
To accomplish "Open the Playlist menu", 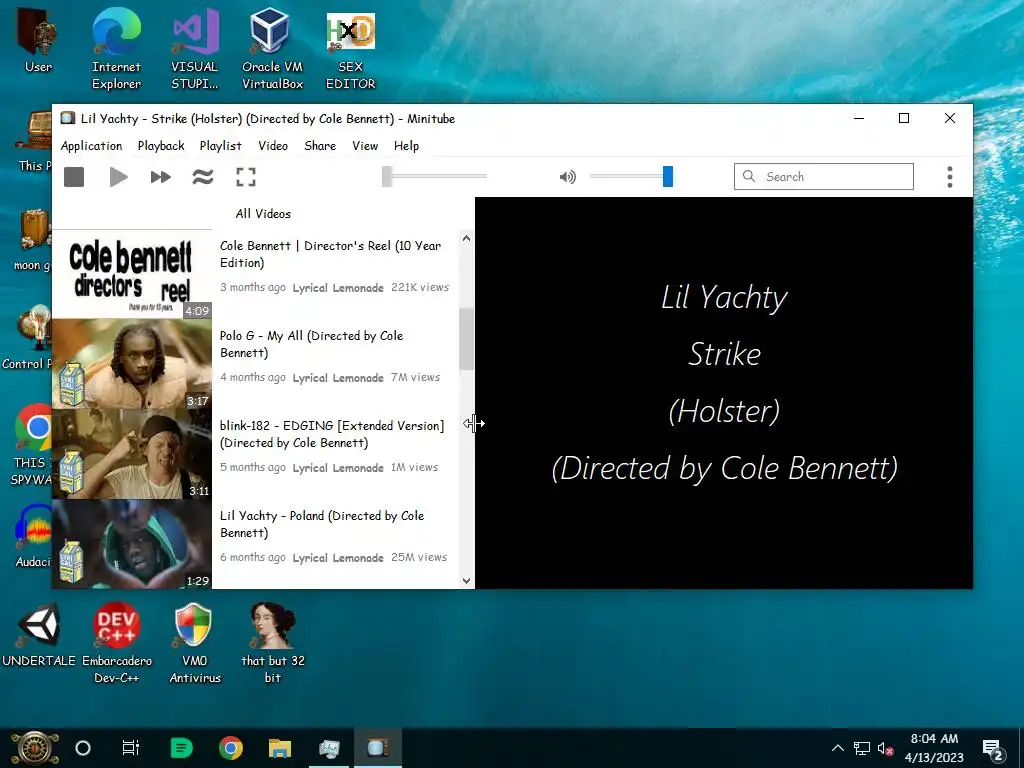I will tap(220, 146).
